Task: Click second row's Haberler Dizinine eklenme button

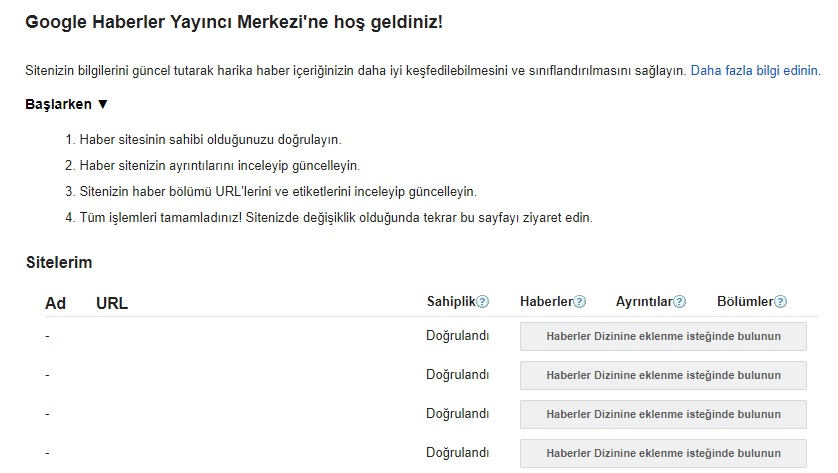Action: pyautogui.click(x=663, y=375)
